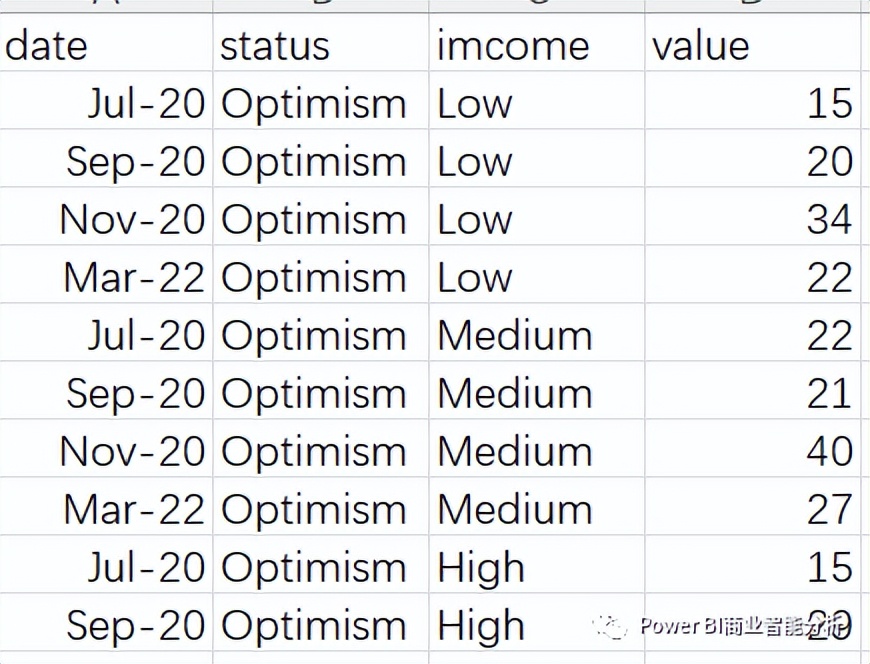870x664 pixels.
Task: Select the Nov-20 date in the Low rows
Action: pyautogui.click(x=106, y=216)
